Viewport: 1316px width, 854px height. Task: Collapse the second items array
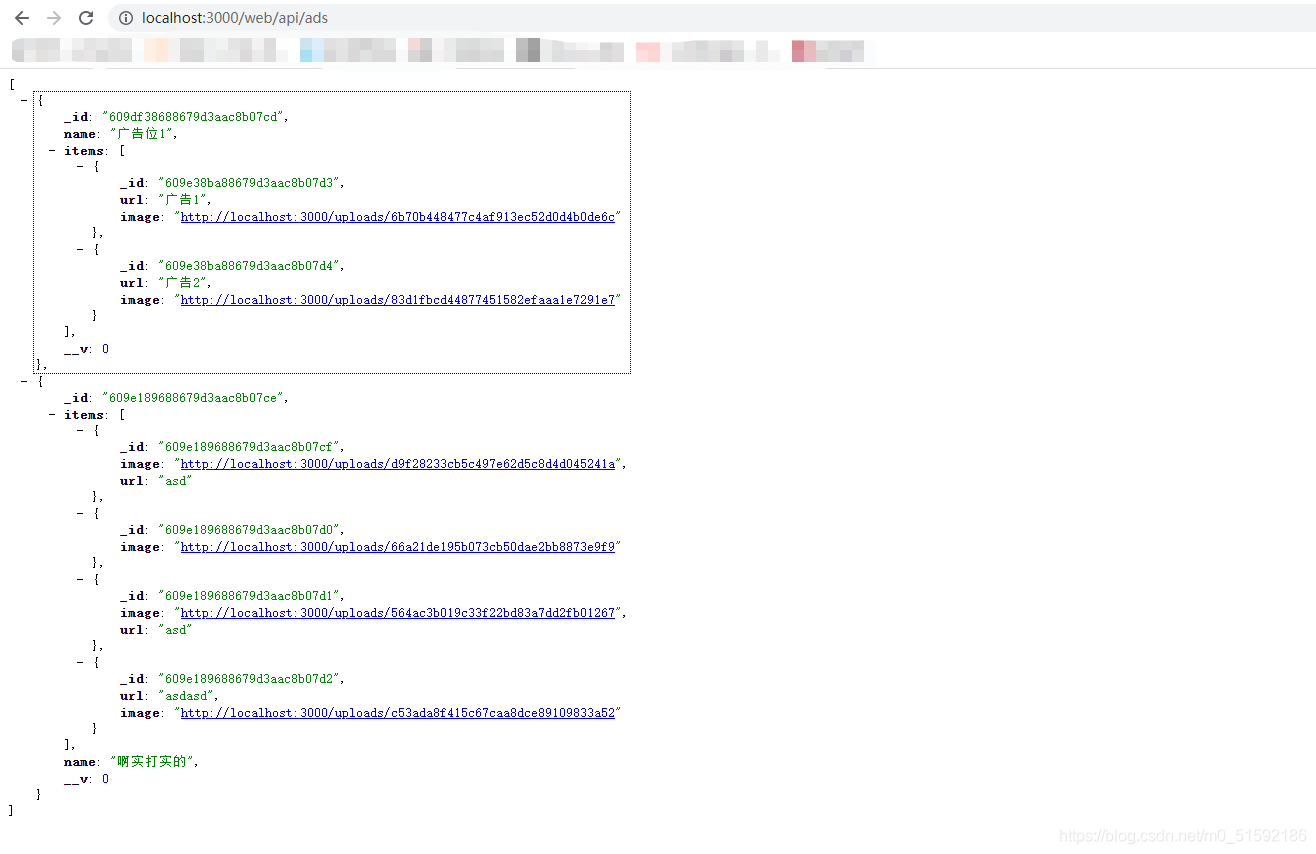tap(52, 415)
